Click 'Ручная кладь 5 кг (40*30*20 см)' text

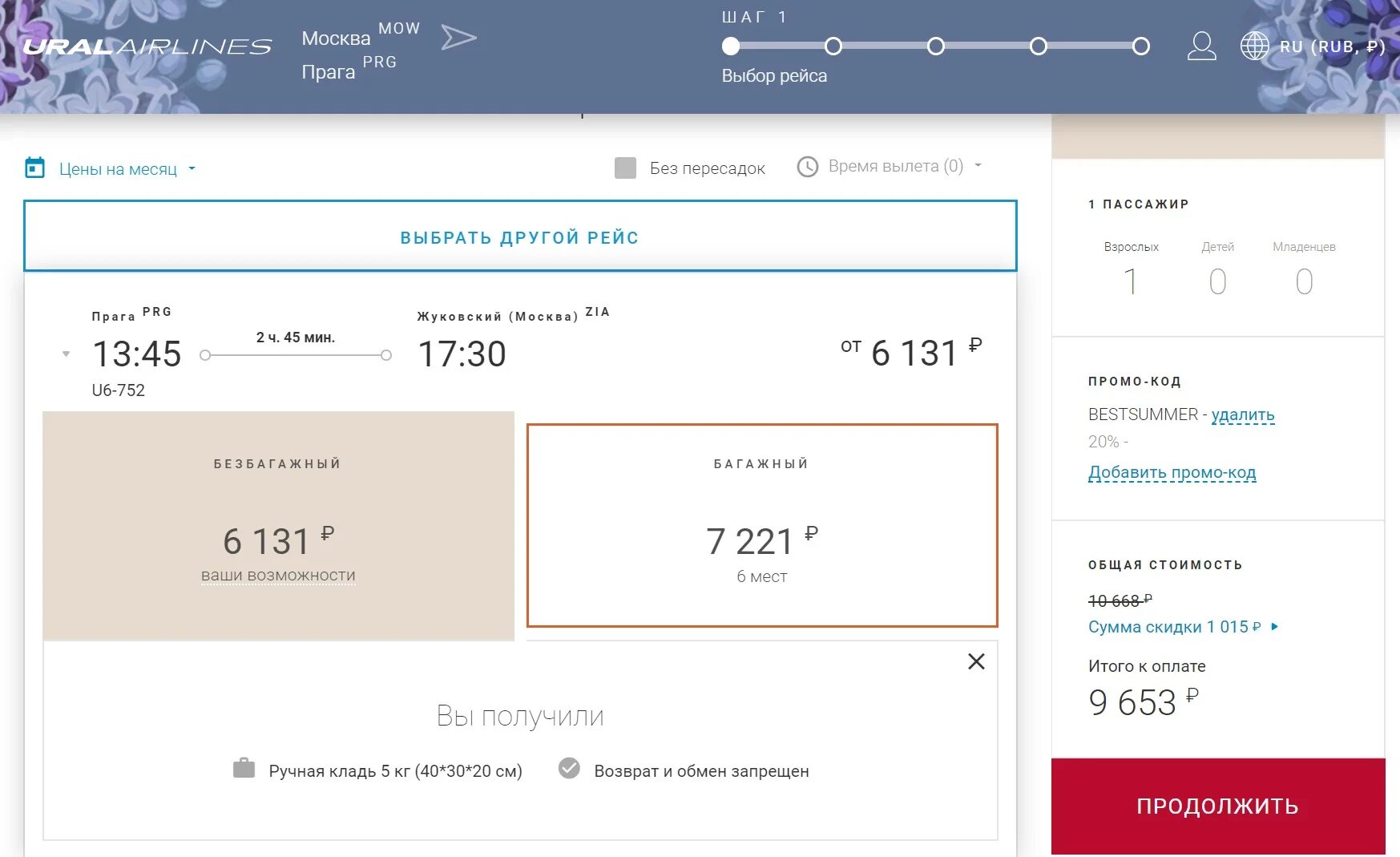pos(395,771)
